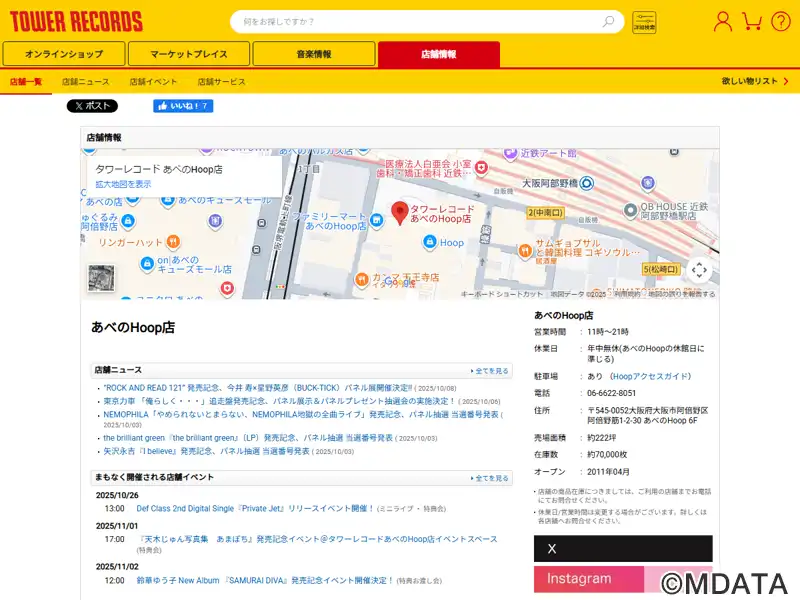The image size is (800, 600).
Task: Click the サムギョプサル restaurant map marker
Action: (x=525, y=251)
